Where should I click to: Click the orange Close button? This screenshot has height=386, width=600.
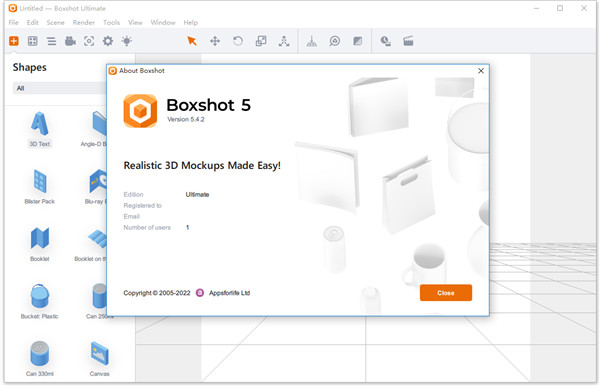446,293
